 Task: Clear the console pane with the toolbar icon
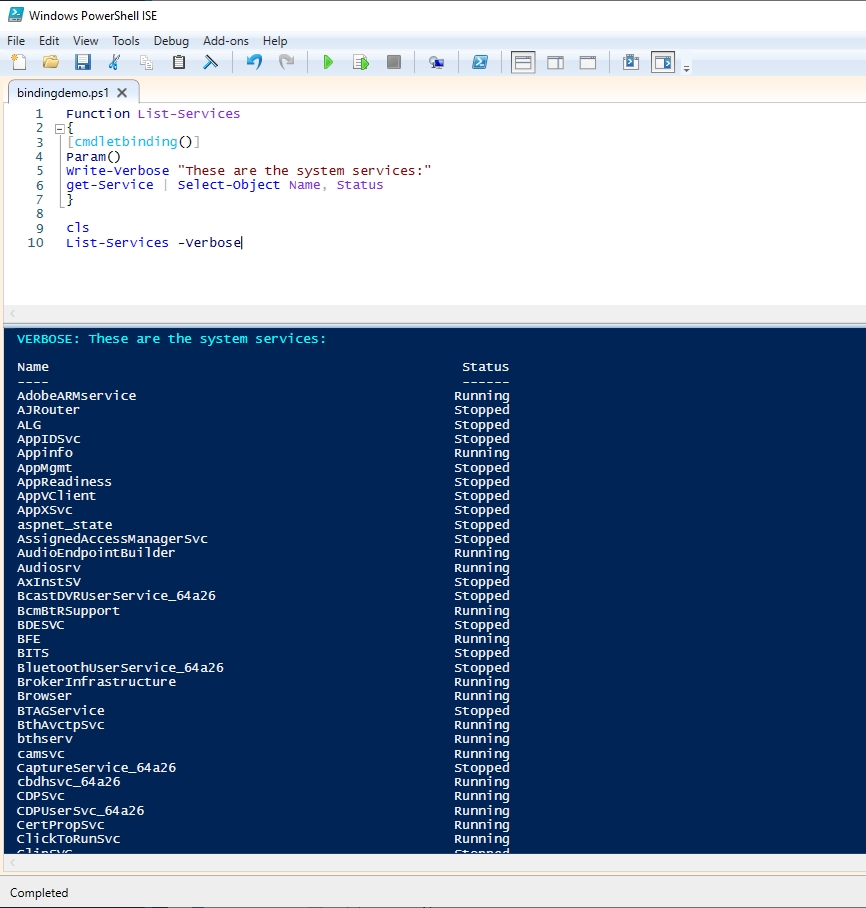pyautogui.click(x=211, y=62)
